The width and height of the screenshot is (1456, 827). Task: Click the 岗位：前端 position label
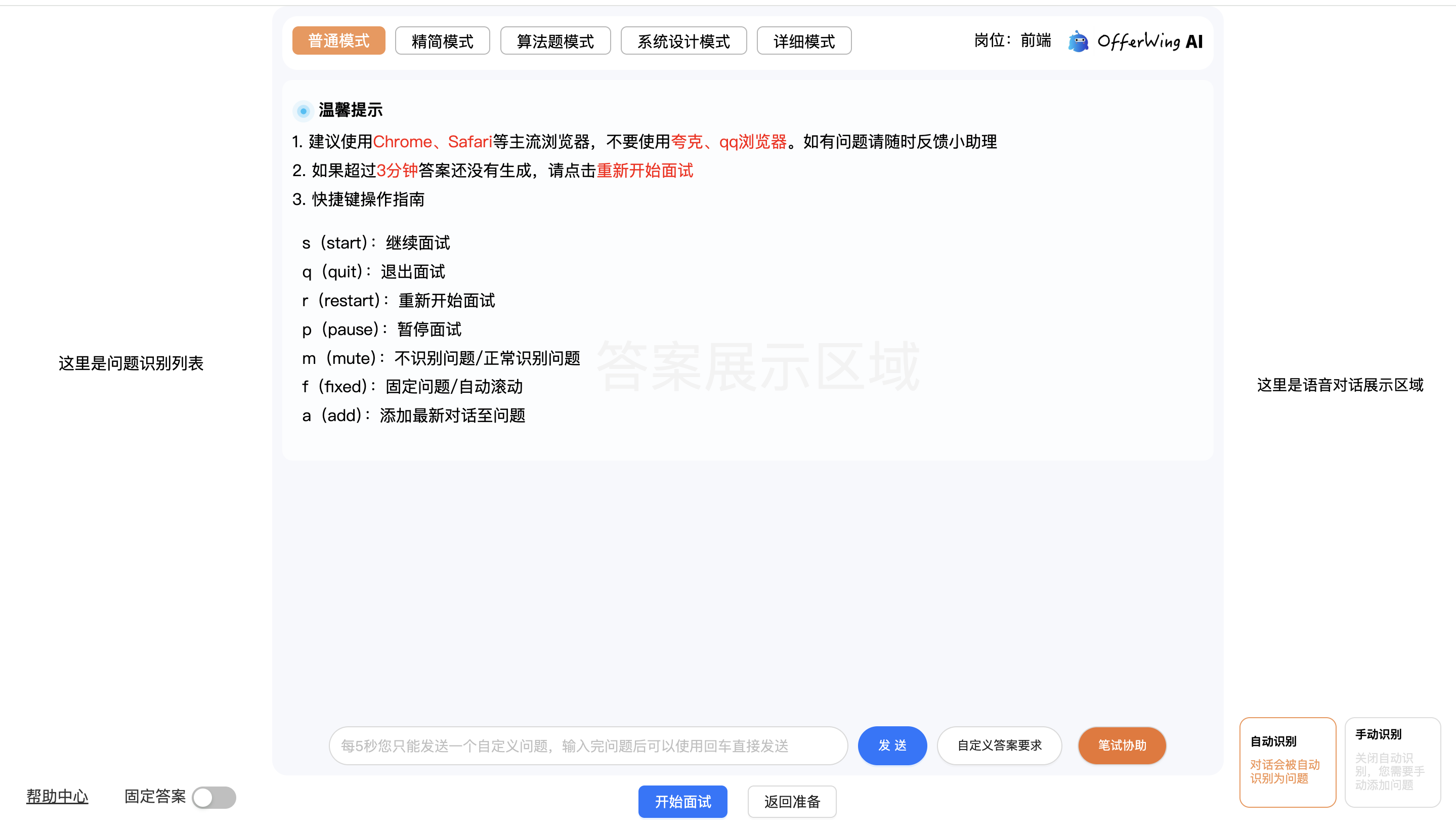1012,41
